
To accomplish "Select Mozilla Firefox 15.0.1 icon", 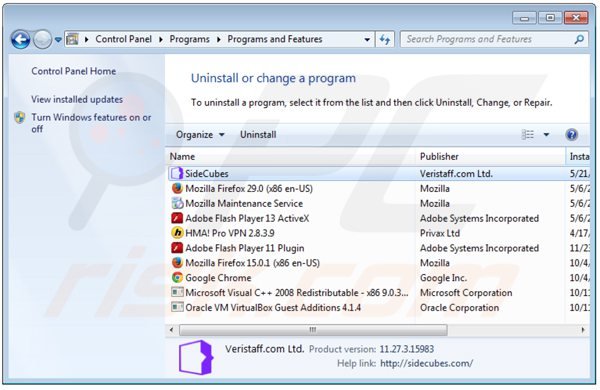I will 177,263.
